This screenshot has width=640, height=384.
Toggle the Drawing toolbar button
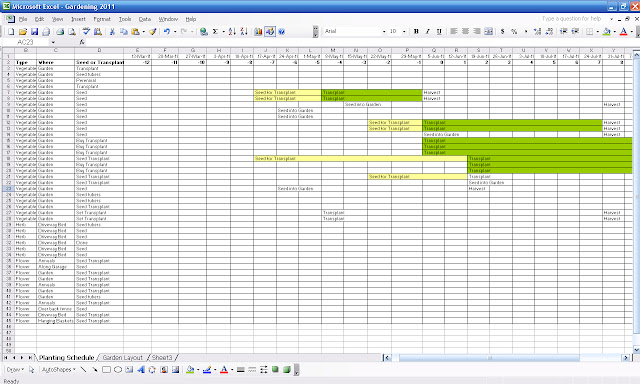pyautogui.click(x=270, y=31)
